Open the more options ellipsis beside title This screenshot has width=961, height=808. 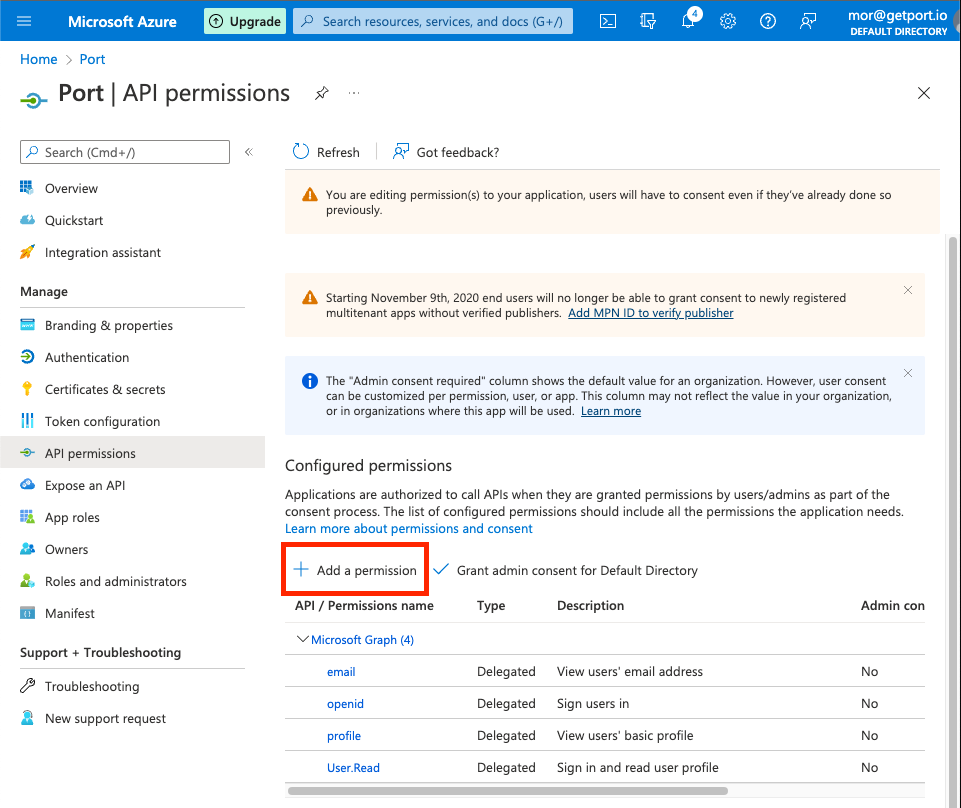click(x=354, y=93)
